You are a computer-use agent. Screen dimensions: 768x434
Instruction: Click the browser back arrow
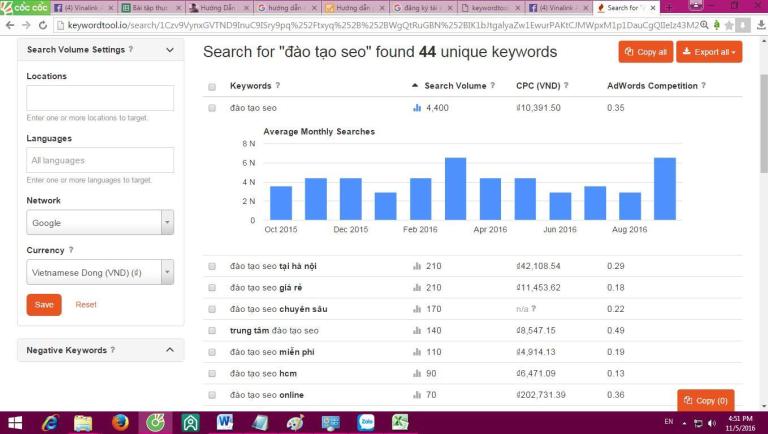click(10, 25)
